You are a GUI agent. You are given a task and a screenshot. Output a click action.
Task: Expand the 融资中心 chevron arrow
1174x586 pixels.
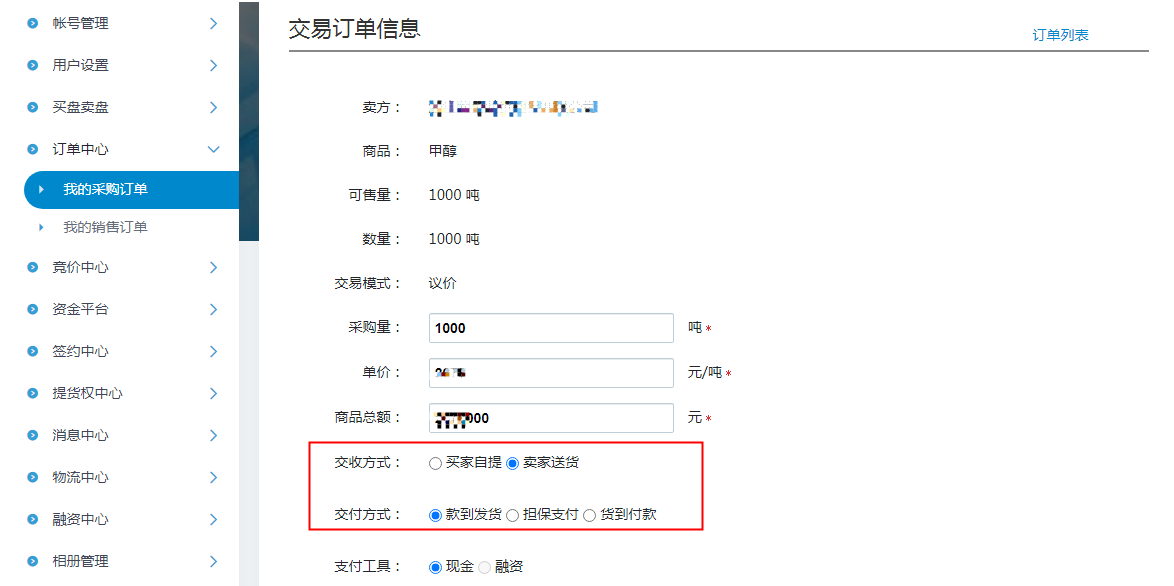pyautogui.click(x=213, y=519)
